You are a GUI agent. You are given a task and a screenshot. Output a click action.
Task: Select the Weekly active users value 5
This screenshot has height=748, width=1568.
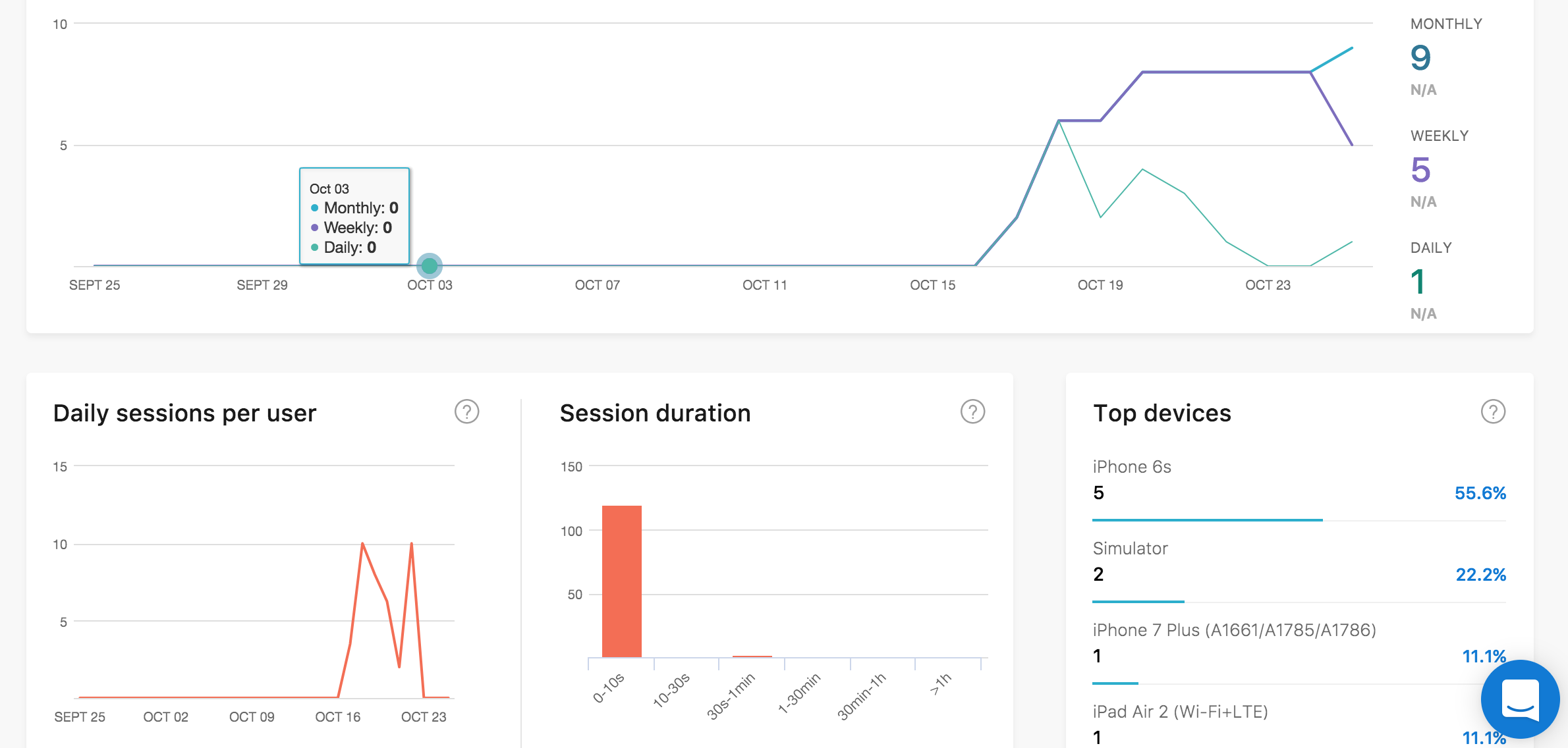(x=1420, y=170)
